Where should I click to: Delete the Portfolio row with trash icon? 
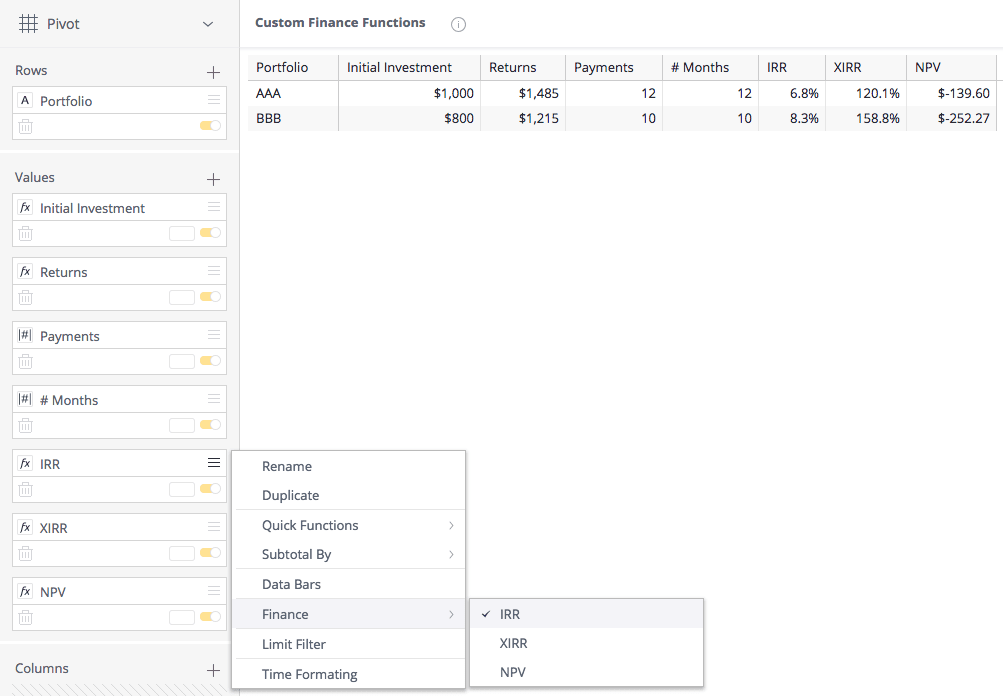pos(26,127)
